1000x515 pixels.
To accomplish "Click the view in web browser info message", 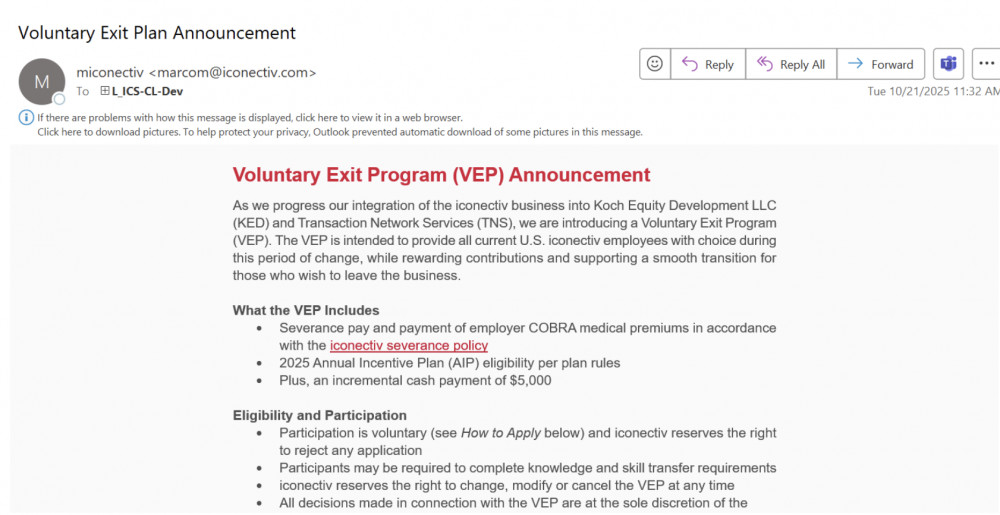I will tap(250, 117).
